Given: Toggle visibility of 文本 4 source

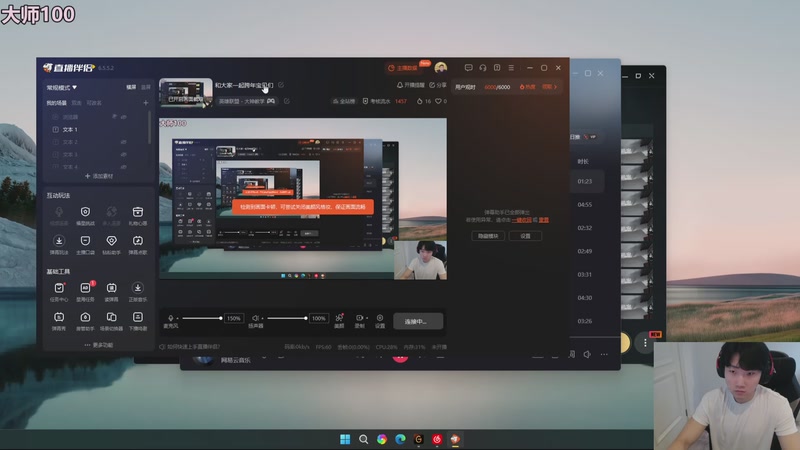Looking at the screenshot, I should coord(123,166).
